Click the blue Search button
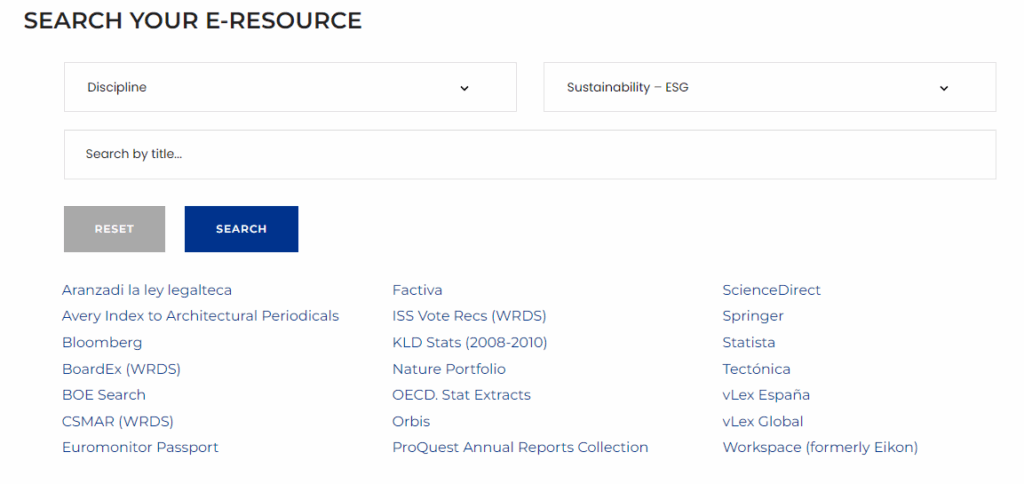The width and height of the screenshot is (1024, 484). [x=241, y=229]
